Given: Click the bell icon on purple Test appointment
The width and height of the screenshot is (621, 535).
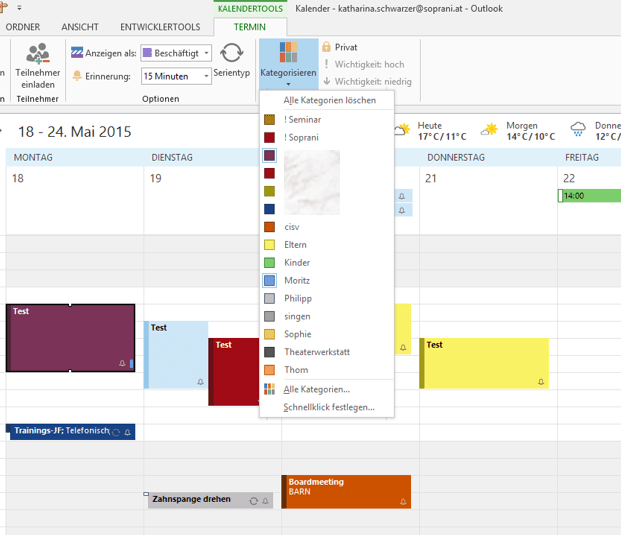Looking at the screenshot, I should pyautogui.click(x=122, y=363).
